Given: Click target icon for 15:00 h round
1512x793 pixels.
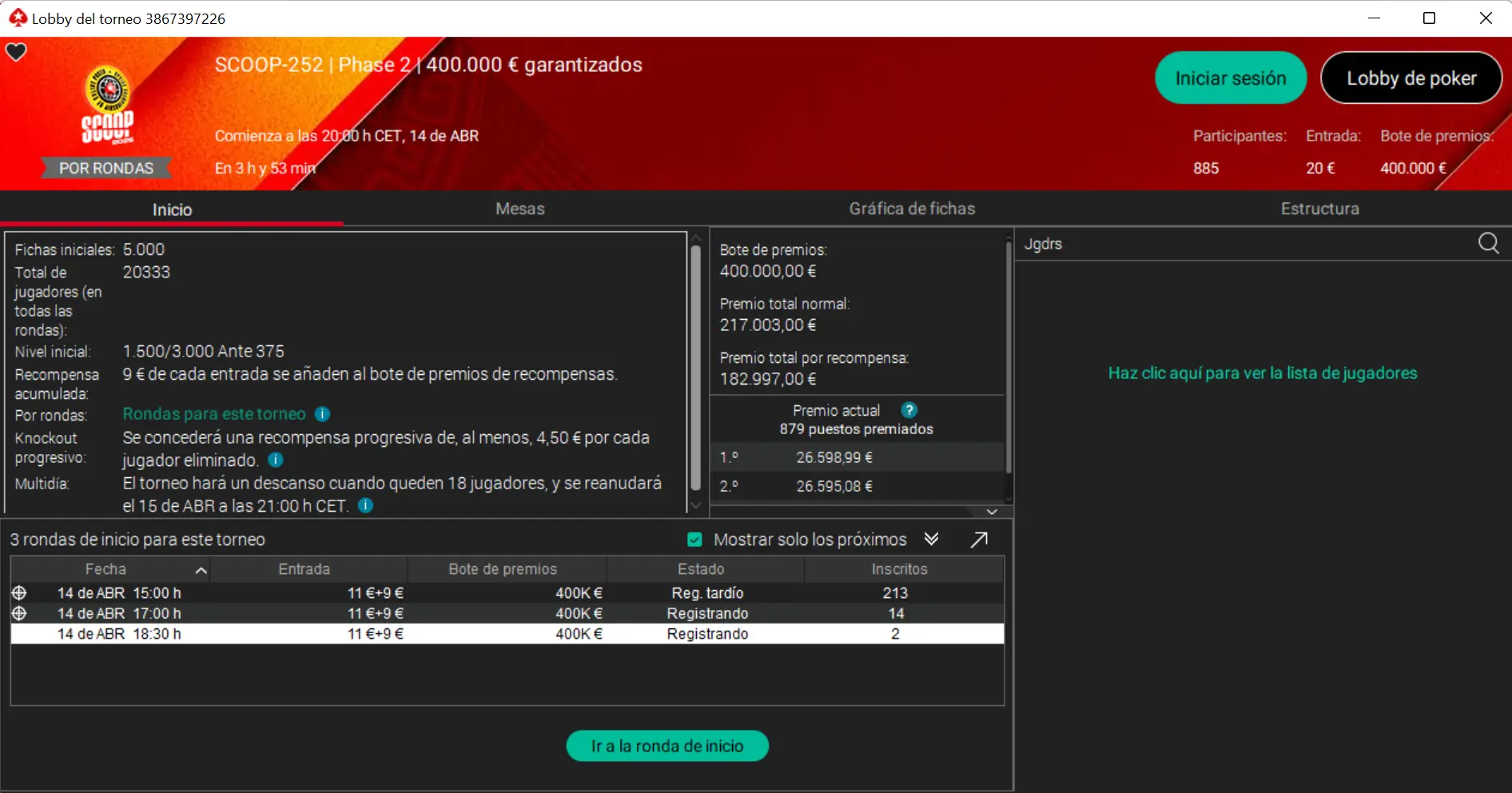Looking at the screenshot, I should tap(19, 593).
